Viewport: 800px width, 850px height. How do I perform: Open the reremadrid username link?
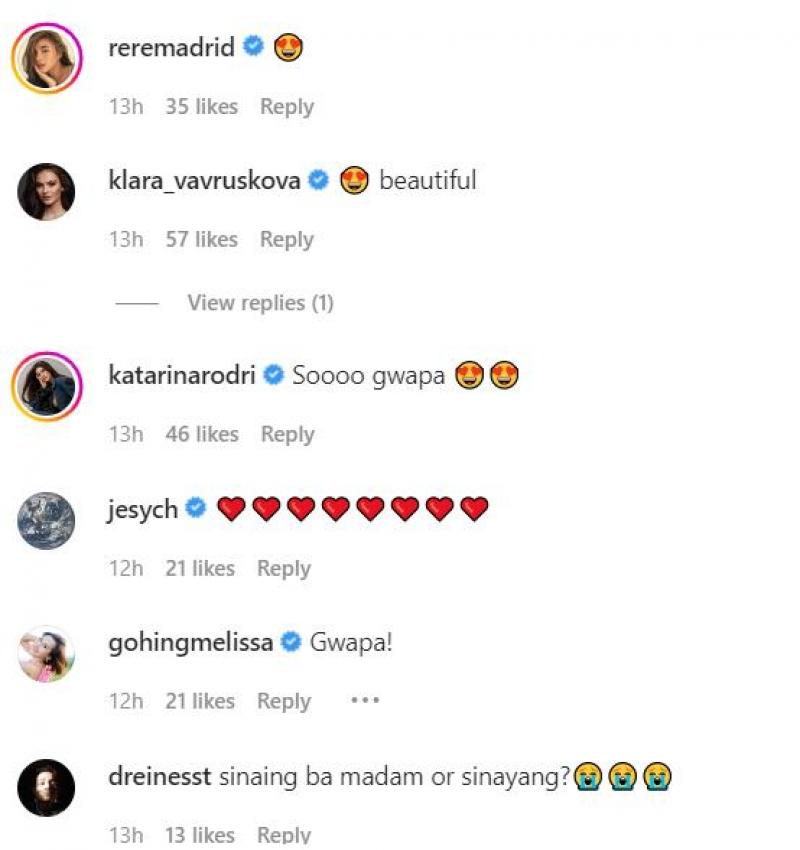click(171, 47)
